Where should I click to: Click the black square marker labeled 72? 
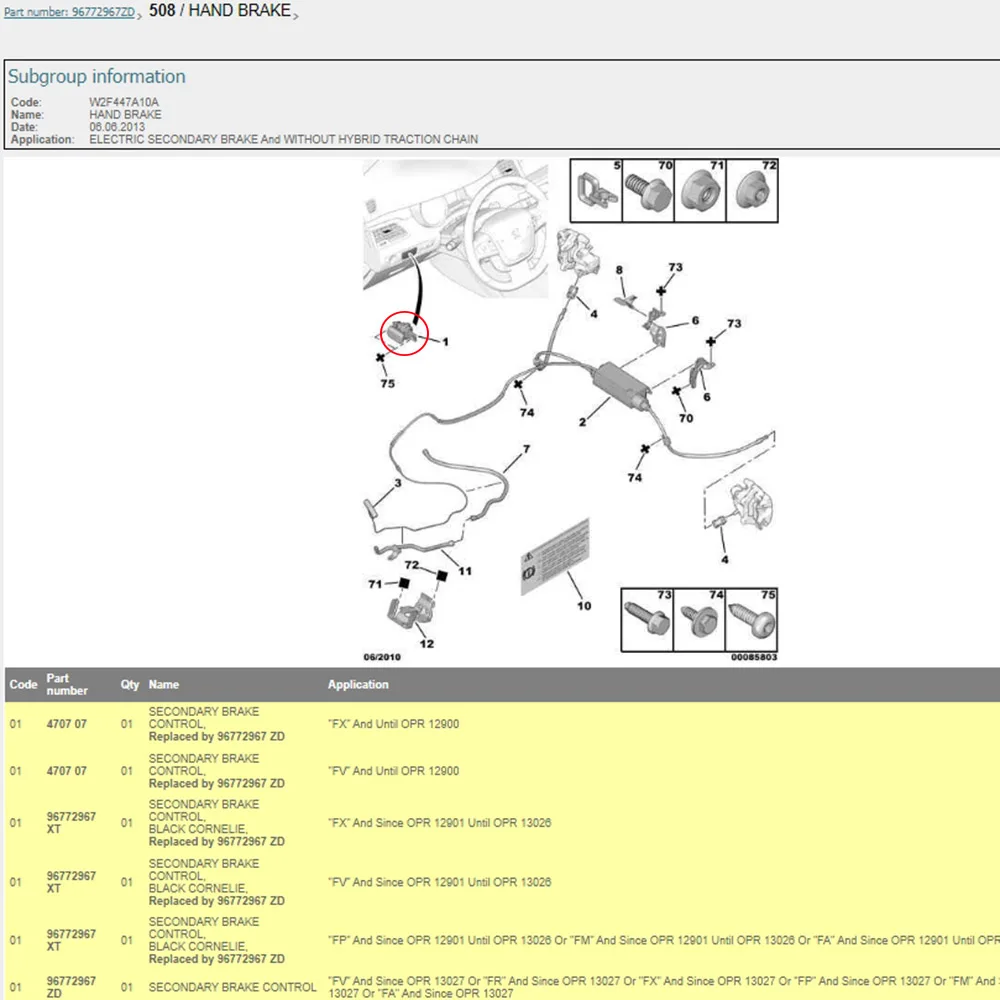point(442,575)
